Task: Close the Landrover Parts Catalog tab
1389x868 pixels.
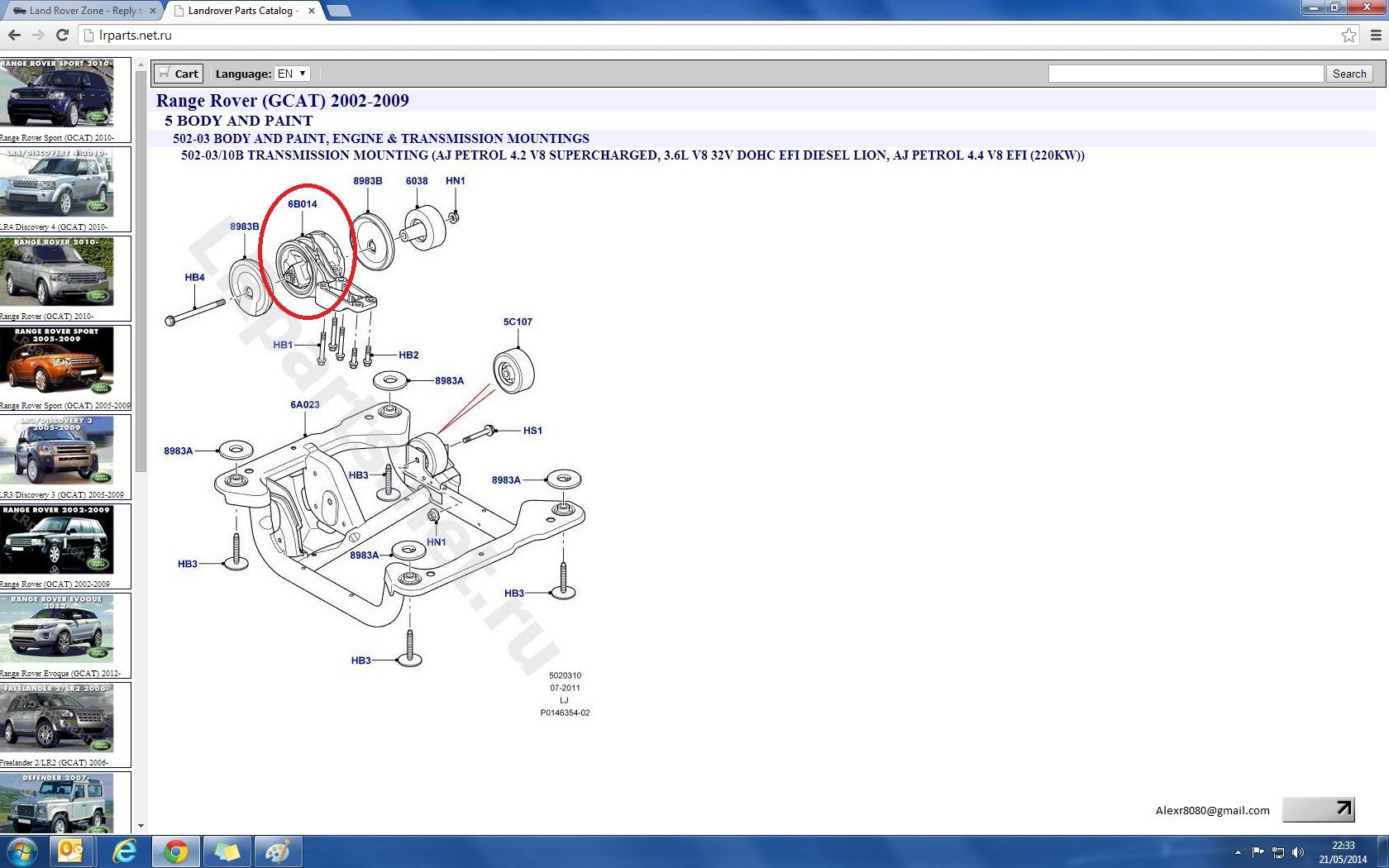Action: [x=312, y=11]
